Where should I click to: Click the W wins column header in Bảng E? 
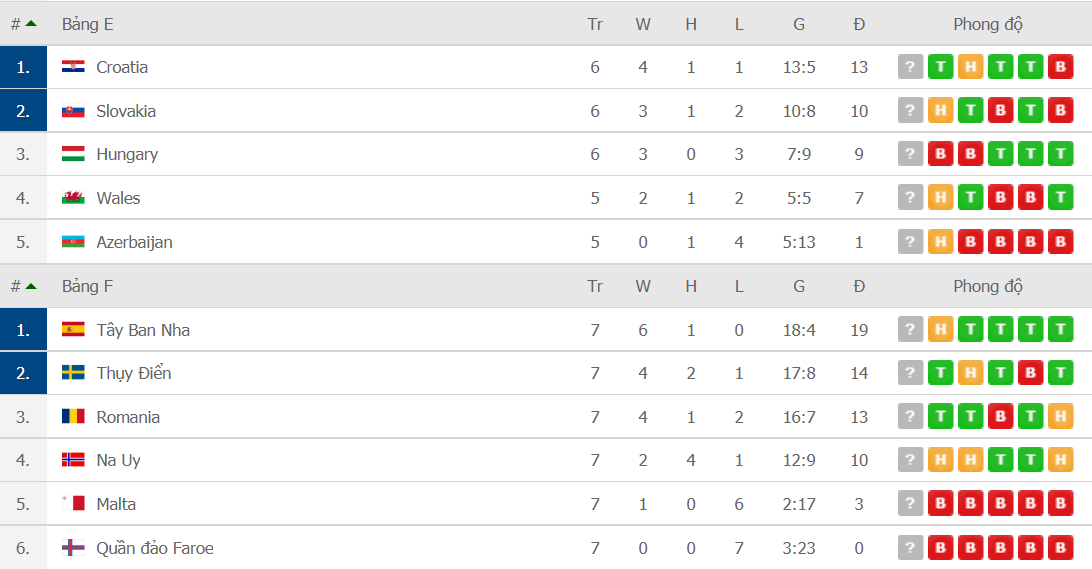pyautogui.click(x=643, y=24)
